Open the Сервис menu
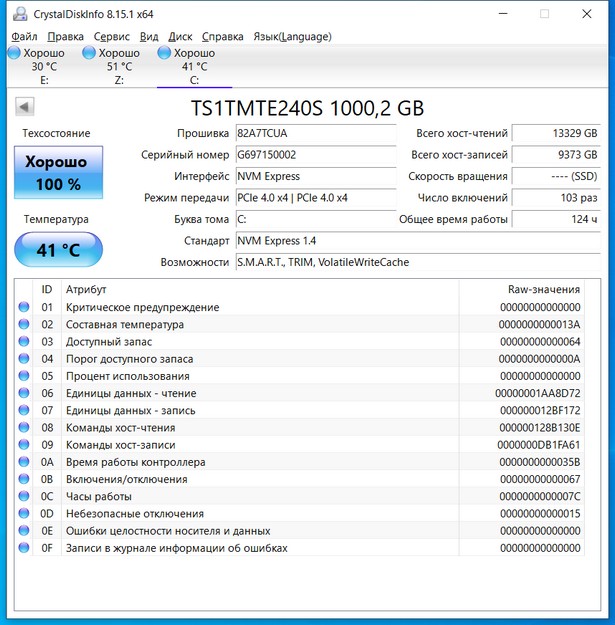Screen dimensions: 615x625 coord(112,37)
